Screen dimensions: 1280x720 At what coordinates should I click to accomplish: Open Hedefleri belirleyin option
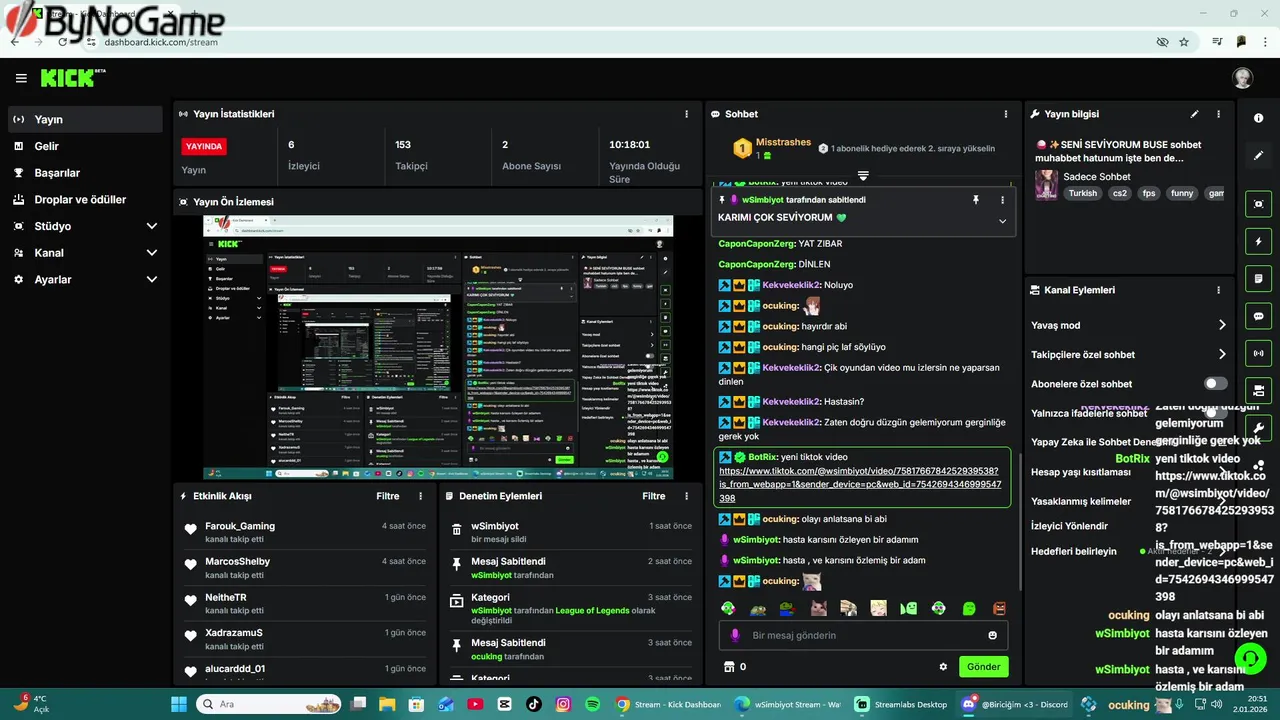click(x=1074, y=551)
